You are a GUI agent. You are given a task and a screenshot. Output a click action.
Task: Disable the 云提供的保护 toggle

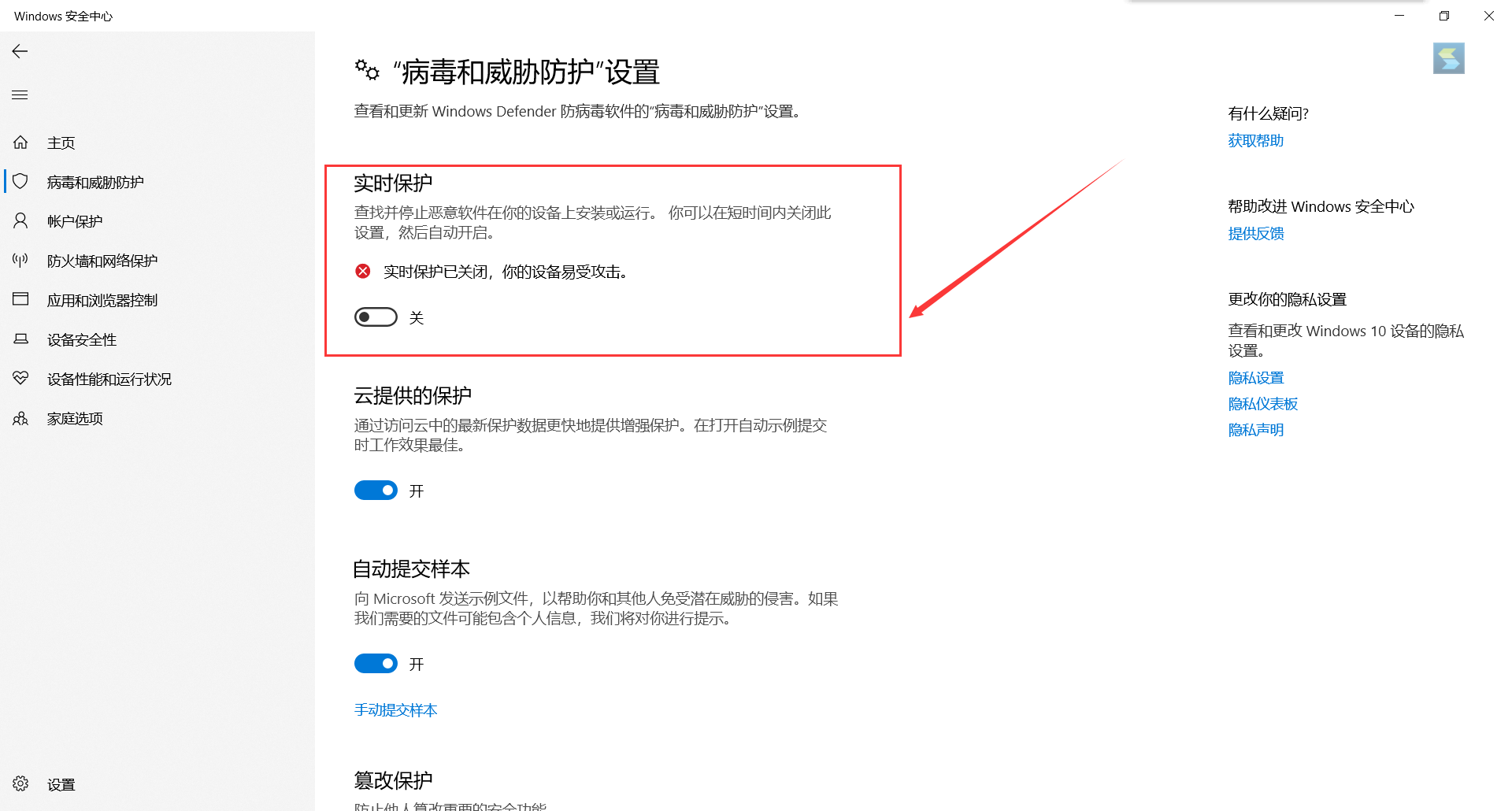pos(376,491)
